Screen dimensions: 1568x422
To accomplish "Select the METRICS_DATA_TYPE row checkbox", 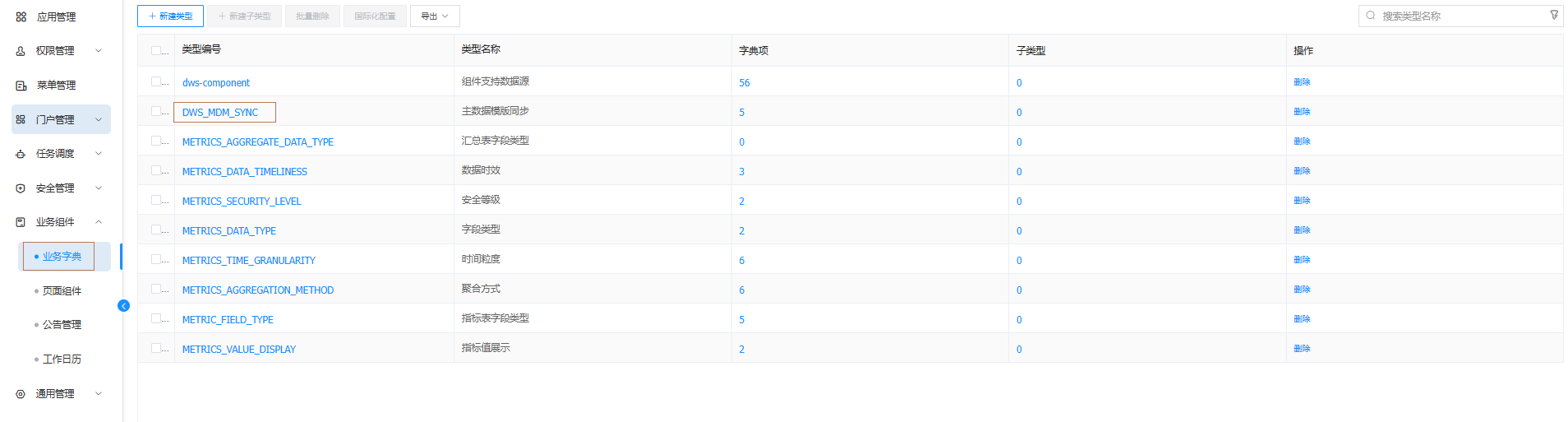I will [156, 230].
